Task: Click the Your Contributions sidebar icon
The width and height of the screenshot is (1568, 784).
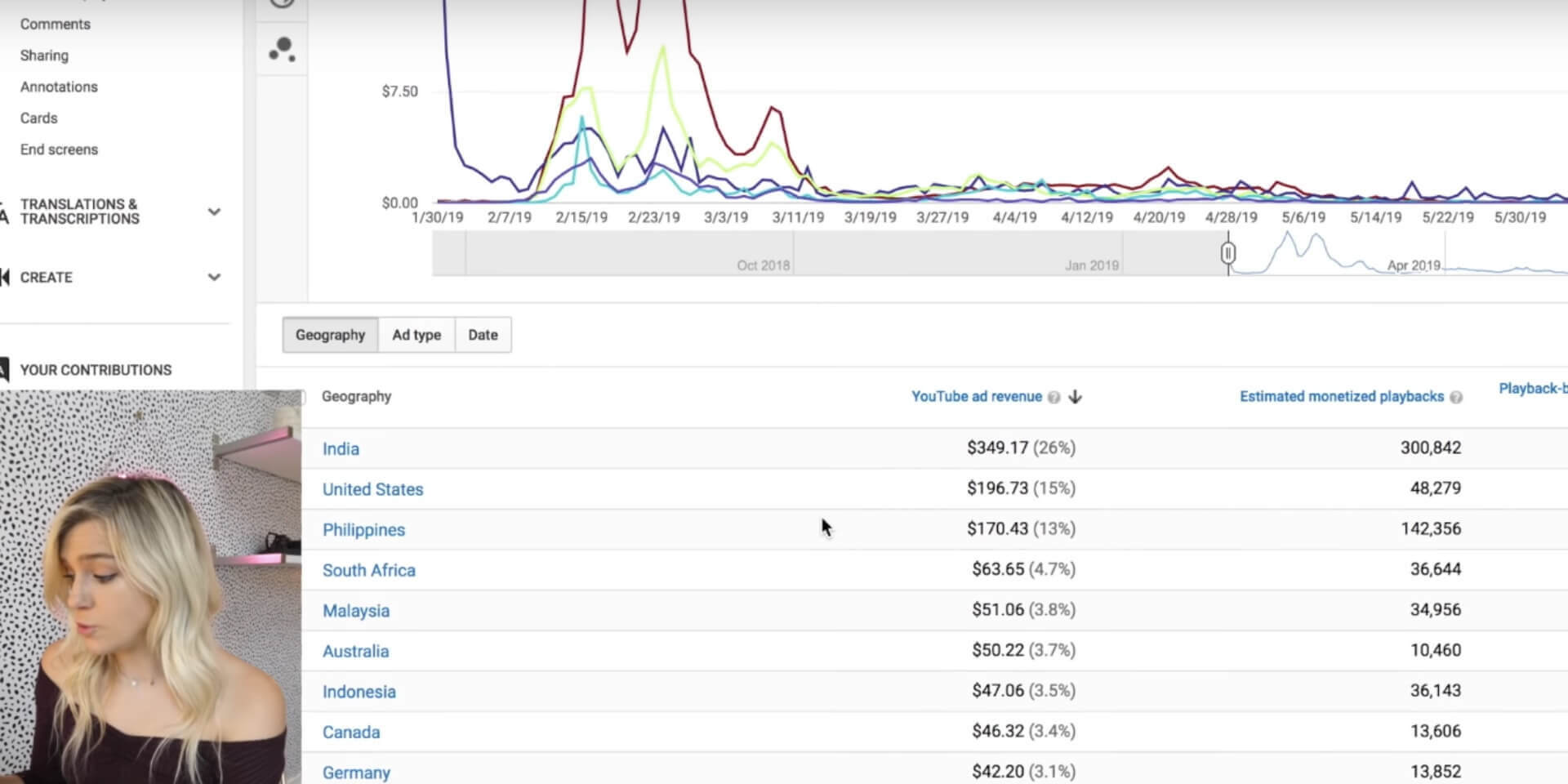Action: click(x=5, y=370)
